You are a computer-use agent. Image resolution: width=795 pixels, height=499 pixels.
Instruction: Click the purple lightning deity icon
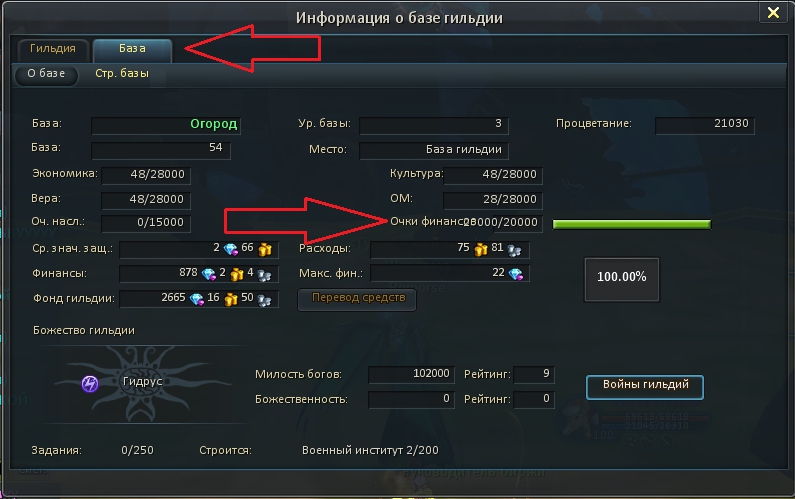[x=90, y=384]
